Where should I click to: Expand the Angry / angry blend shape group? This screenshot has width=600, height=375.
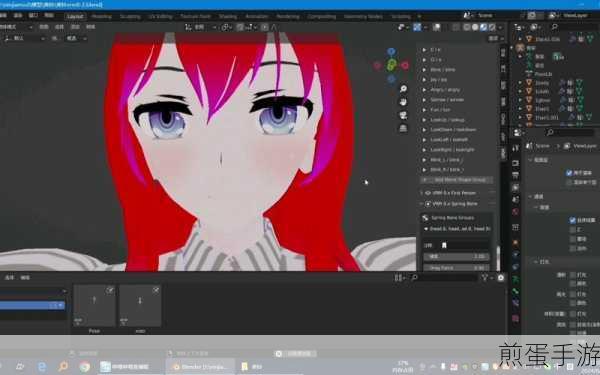coord(424,90)
